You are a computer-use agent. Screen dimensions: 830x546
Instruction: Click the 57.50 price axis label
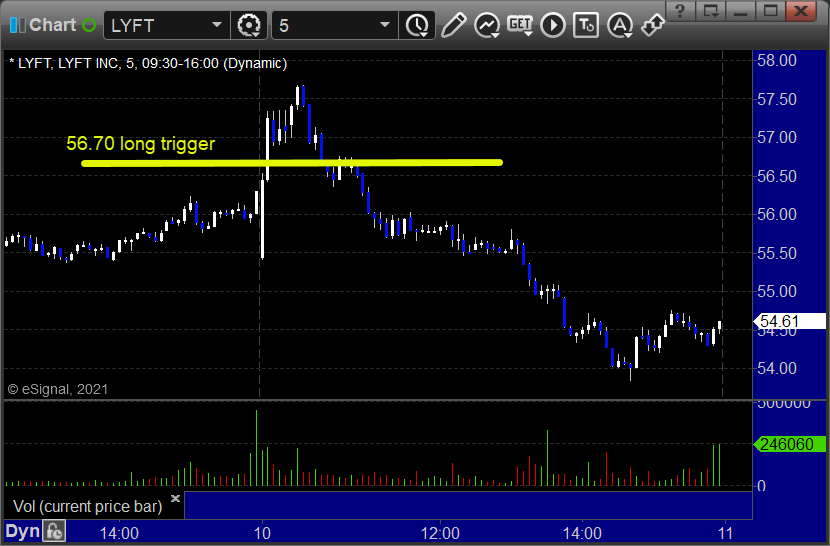(x=777, y=99)
